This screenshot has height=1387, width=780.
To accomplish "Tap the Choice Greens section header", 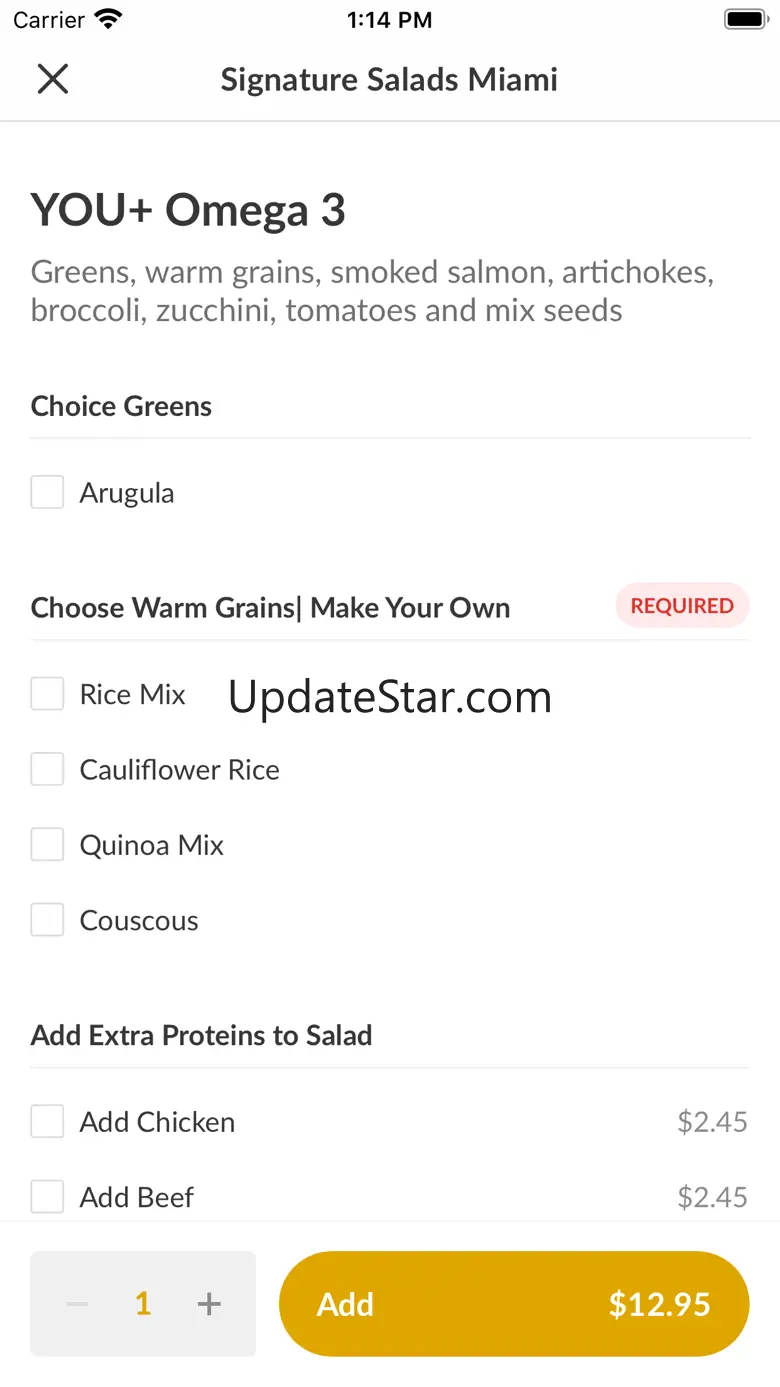I will coord(121,406).
